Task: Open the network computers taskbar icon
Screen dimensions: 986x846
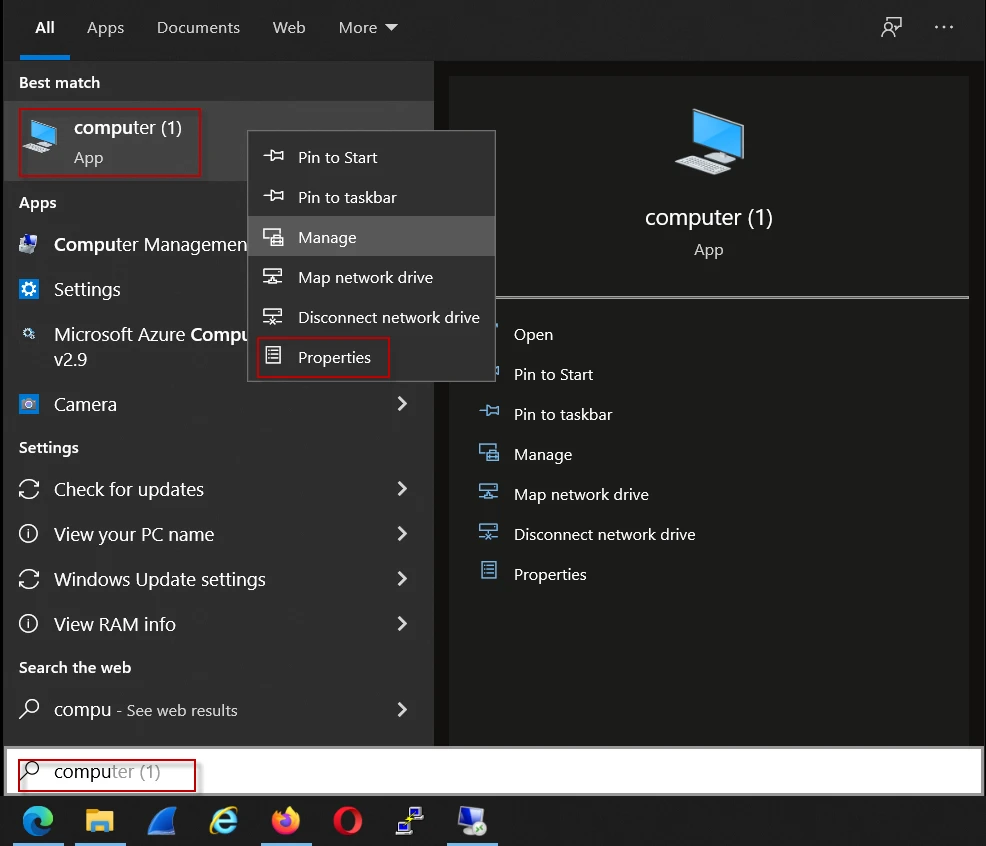Action: pyautogui.click(x=409, y=821)
